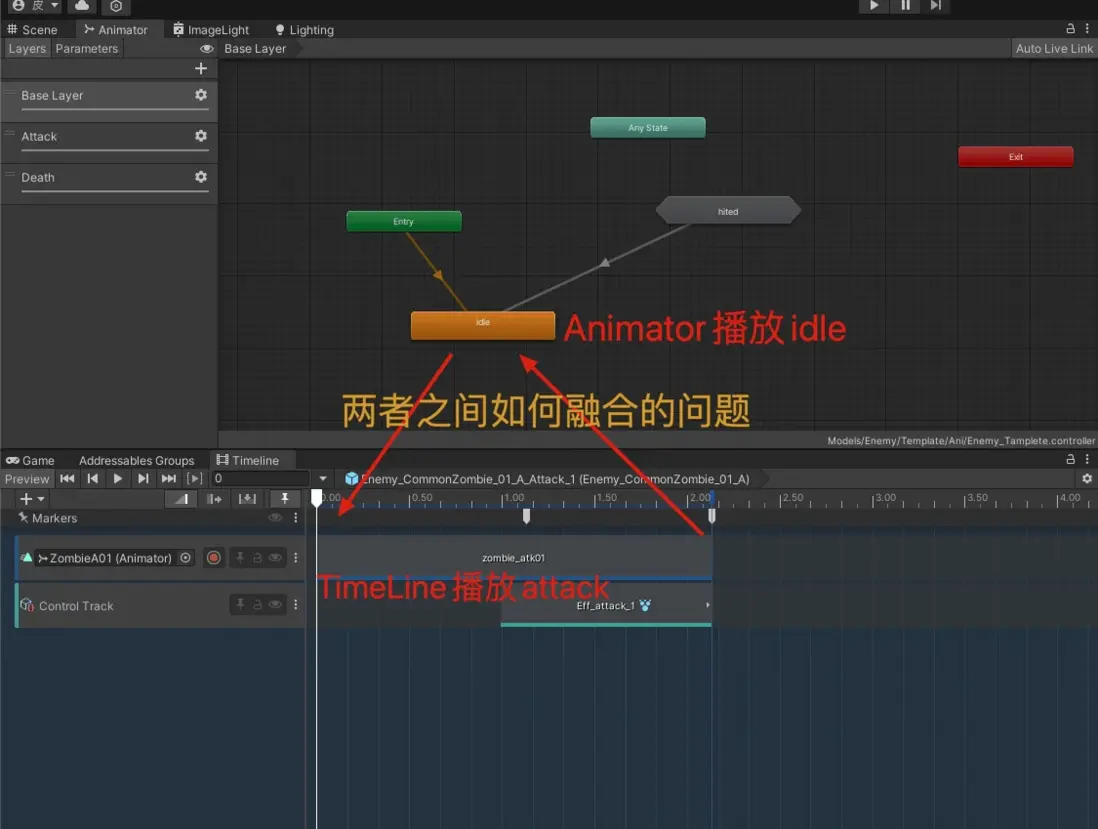This screenshot has height=829, width=1098.
Task: Select the hited sub-state machine node
Action: tap(728, 211)
